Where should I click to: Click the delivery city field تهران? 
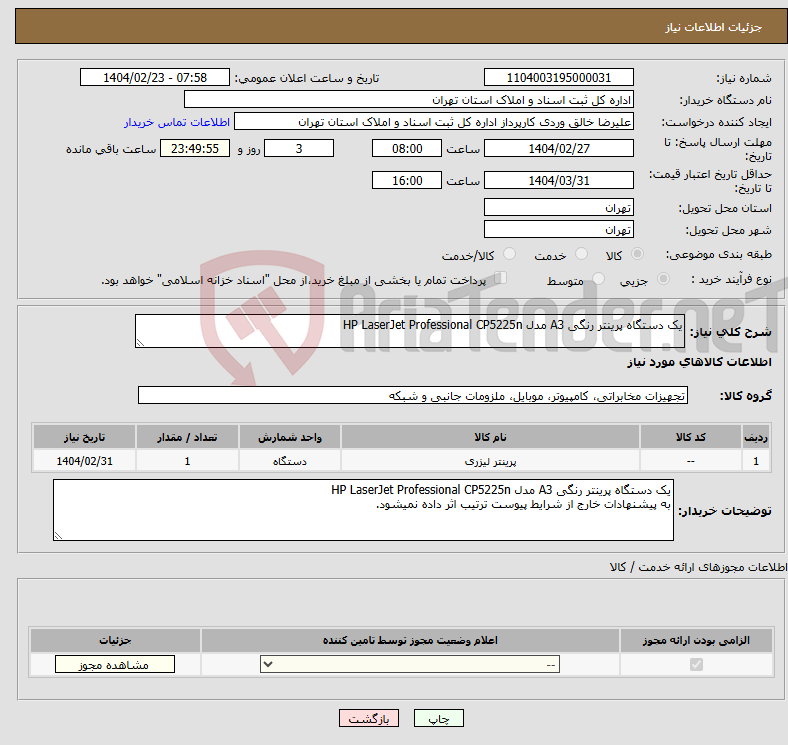tap(558, 230)
